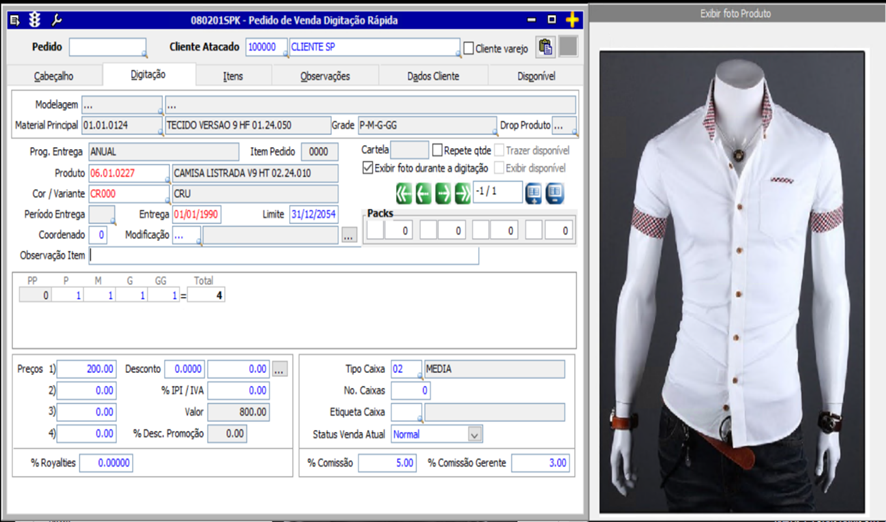Click the gray square button next to clipboard
The height and width of the screenshot is (522, 886).
pyautogui.click(x=568, y=47)
